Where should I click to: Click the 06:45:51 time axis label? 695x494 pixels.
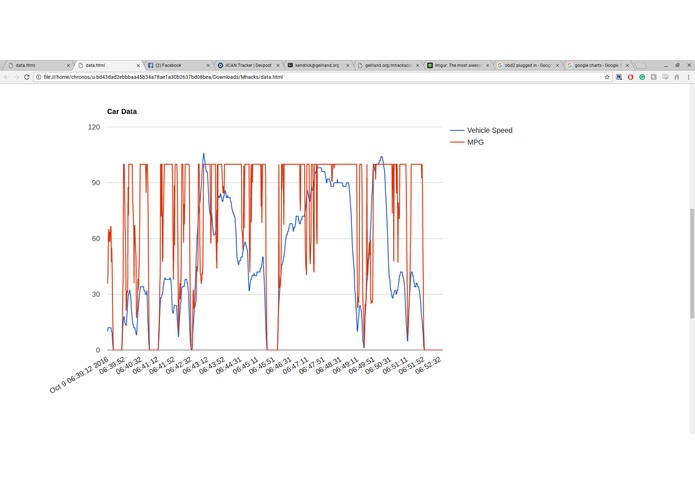[x=262, y=366]
